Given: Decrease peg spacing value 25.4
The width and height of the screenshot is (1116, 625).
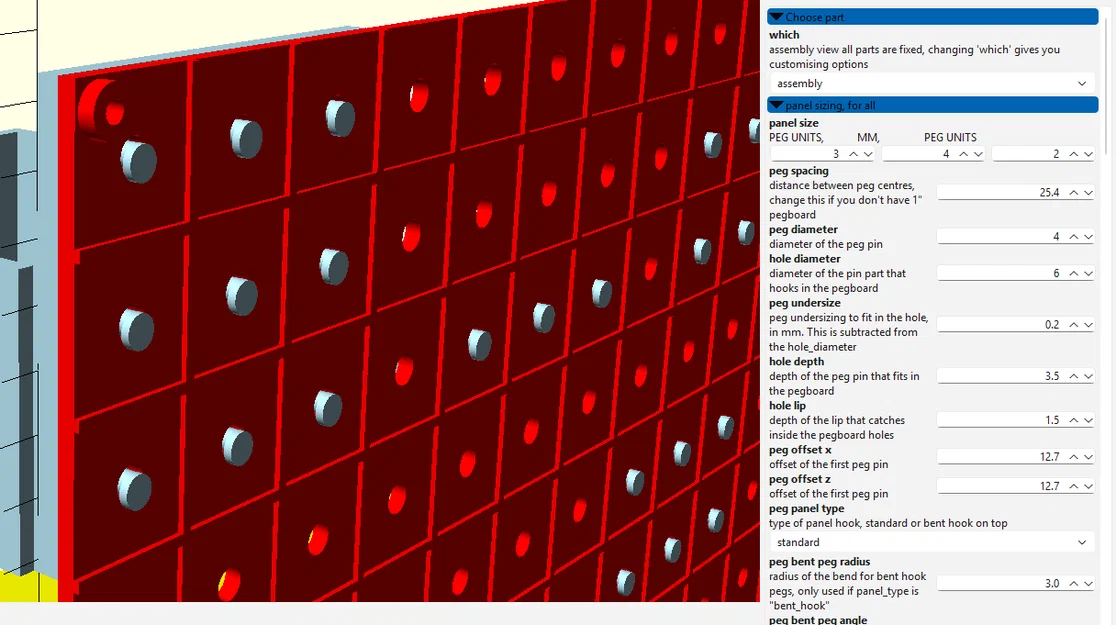Looking at the screenshot, I should (1088, 193).
